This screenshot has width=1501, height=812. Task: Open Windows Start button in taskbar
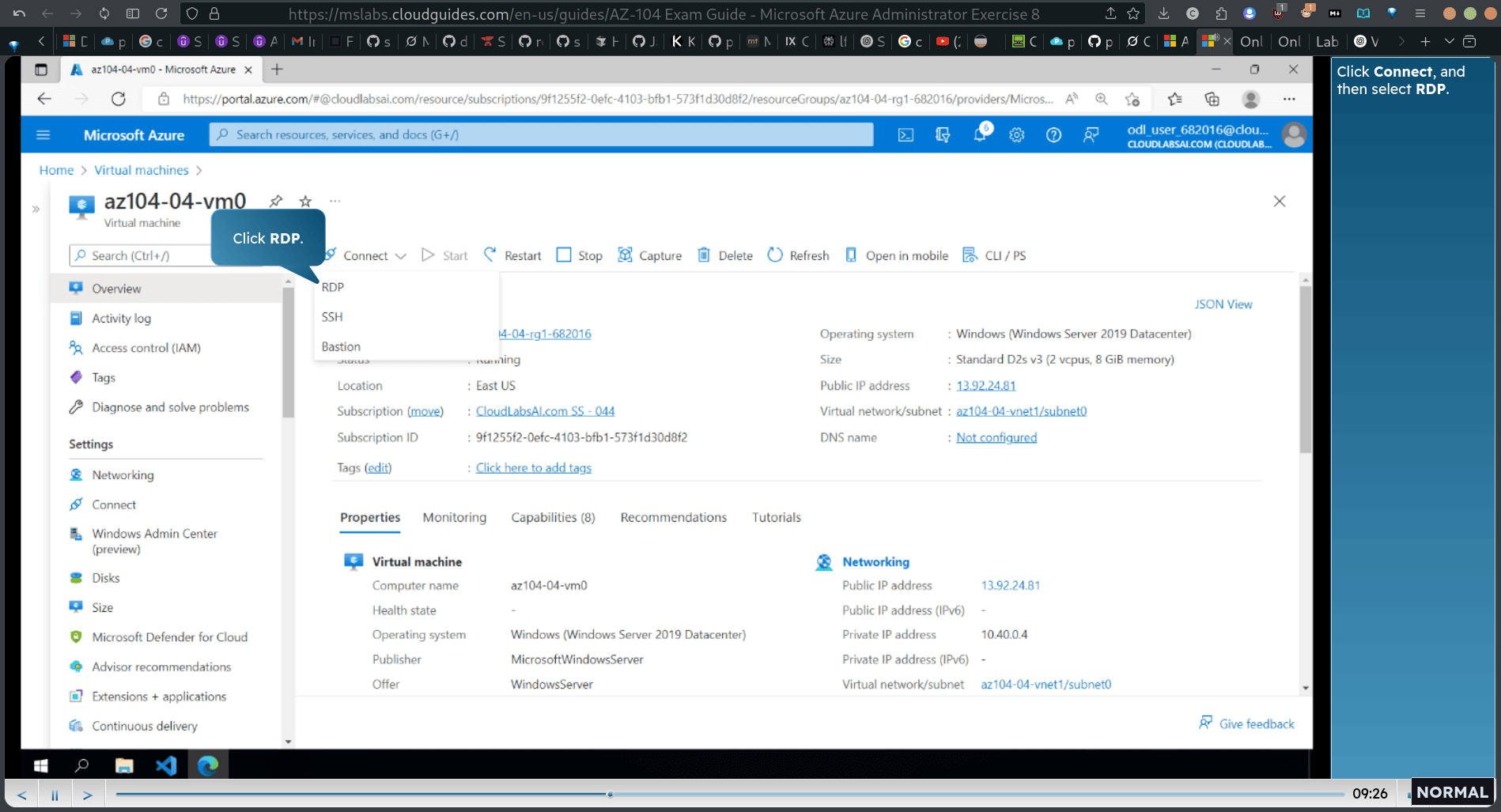point(41,765)
